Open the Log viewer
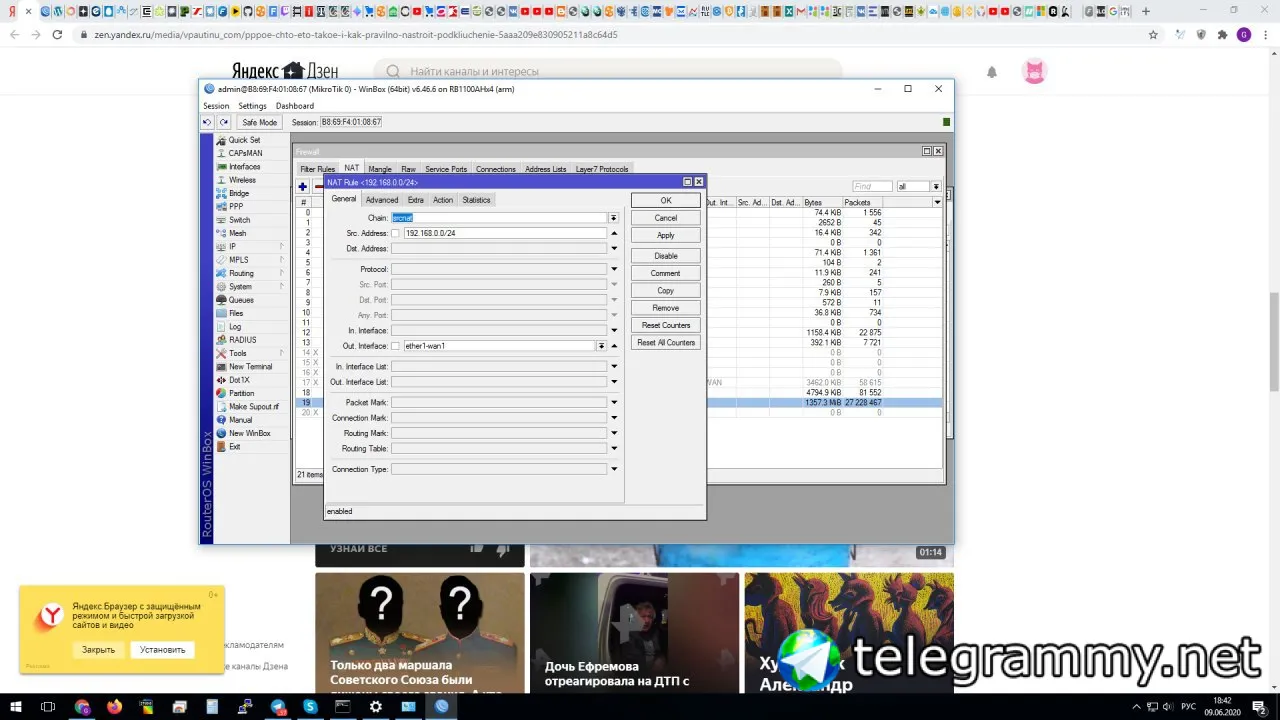 pos(235,327)
